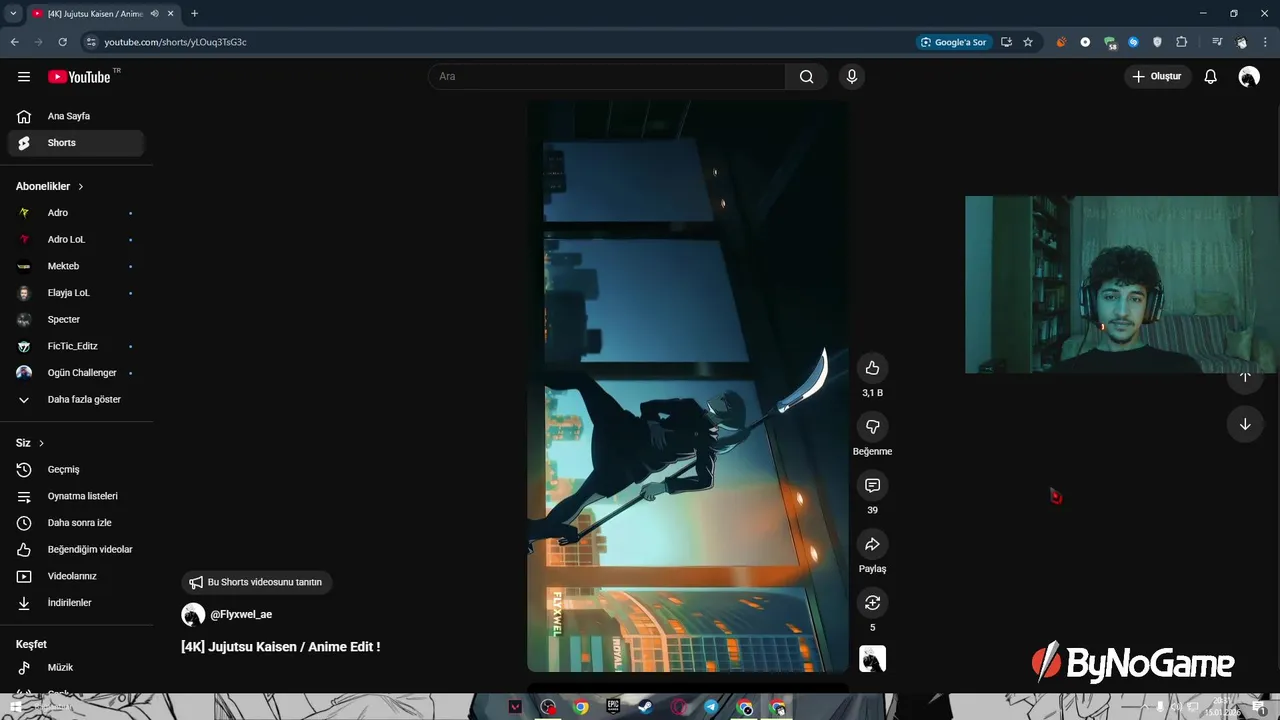Open Steam from the taskbar

pos(646,707)
